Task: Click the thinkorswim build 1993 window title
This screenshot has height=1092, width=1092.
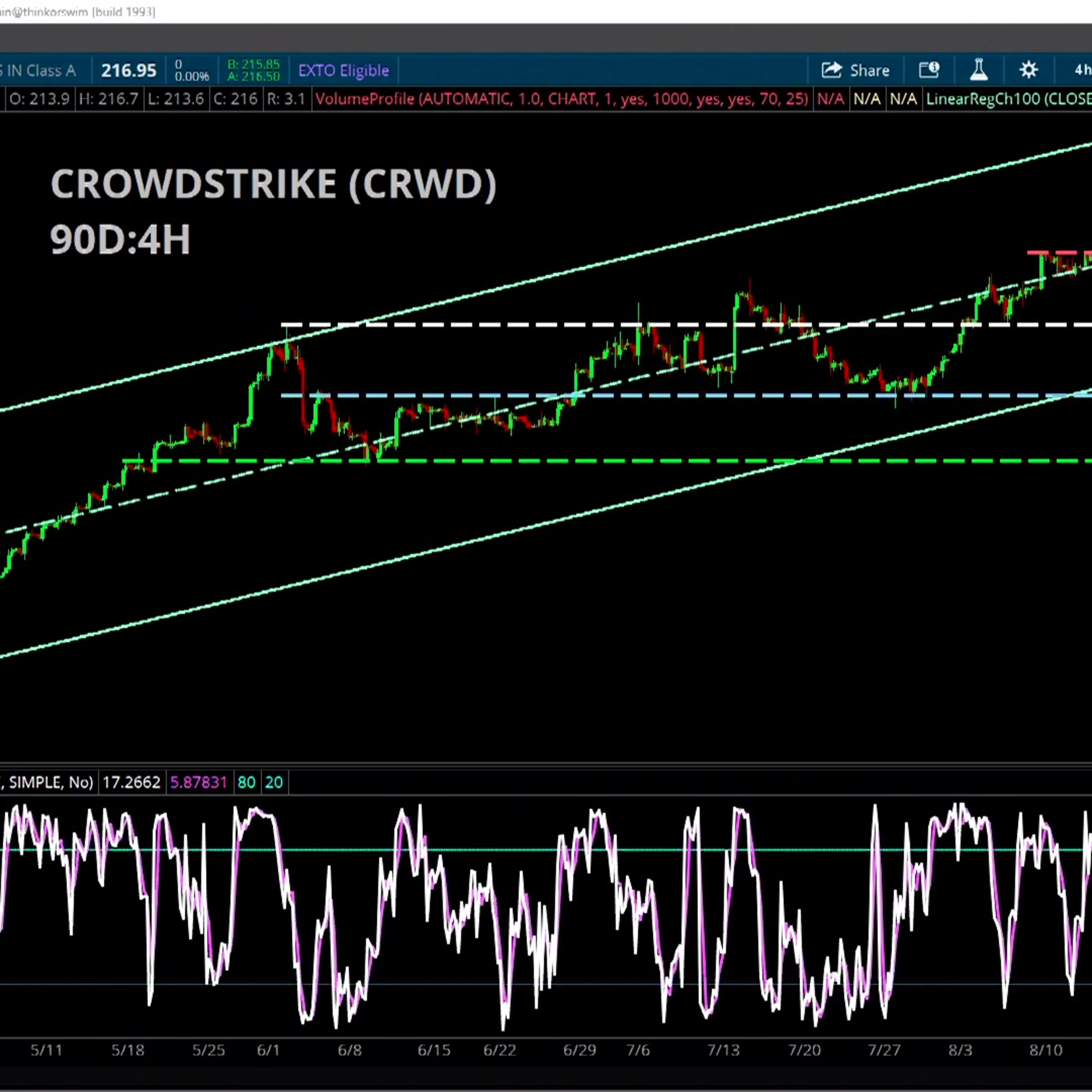Action: pyautogui.click(x=78, y=12)
